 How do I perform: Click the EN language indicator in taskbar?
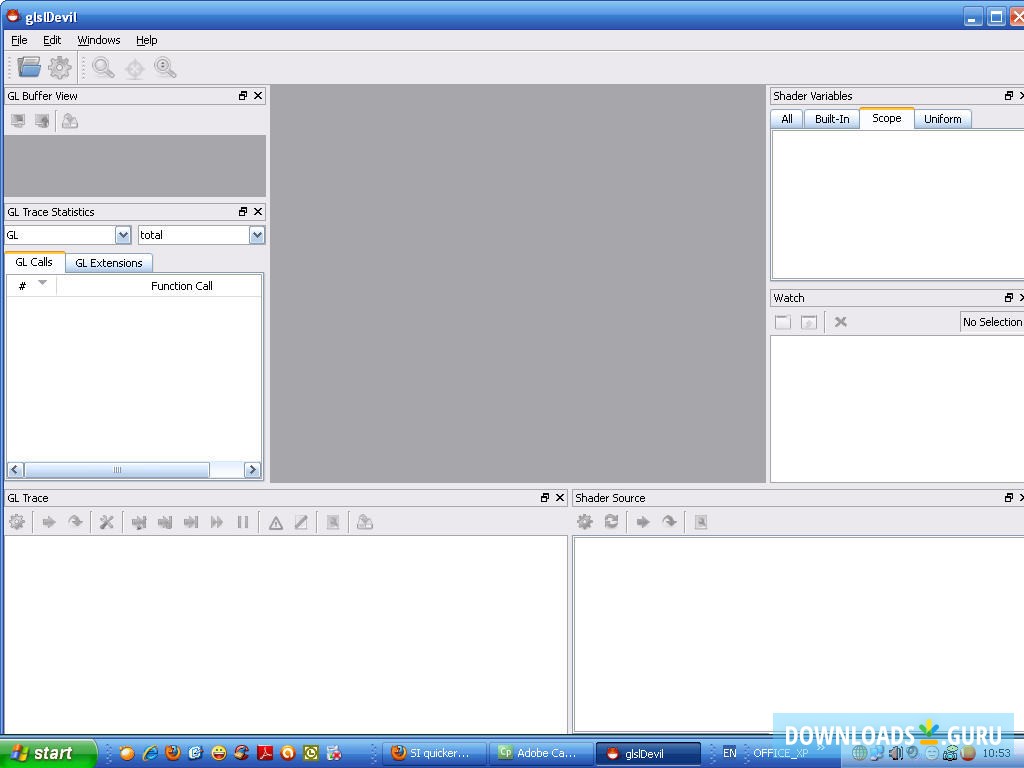click(x=729, y=753)
